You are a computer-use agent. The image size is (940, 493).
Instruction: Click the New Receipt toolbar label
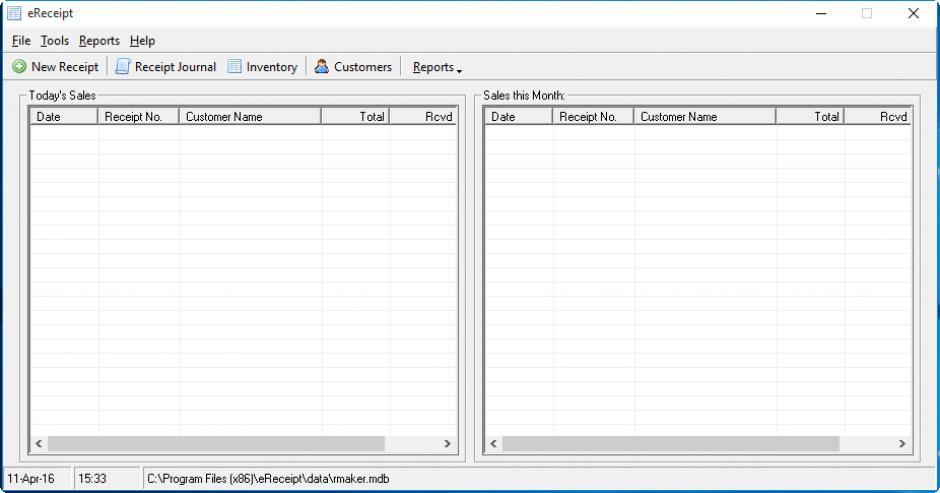click(65, 67)
